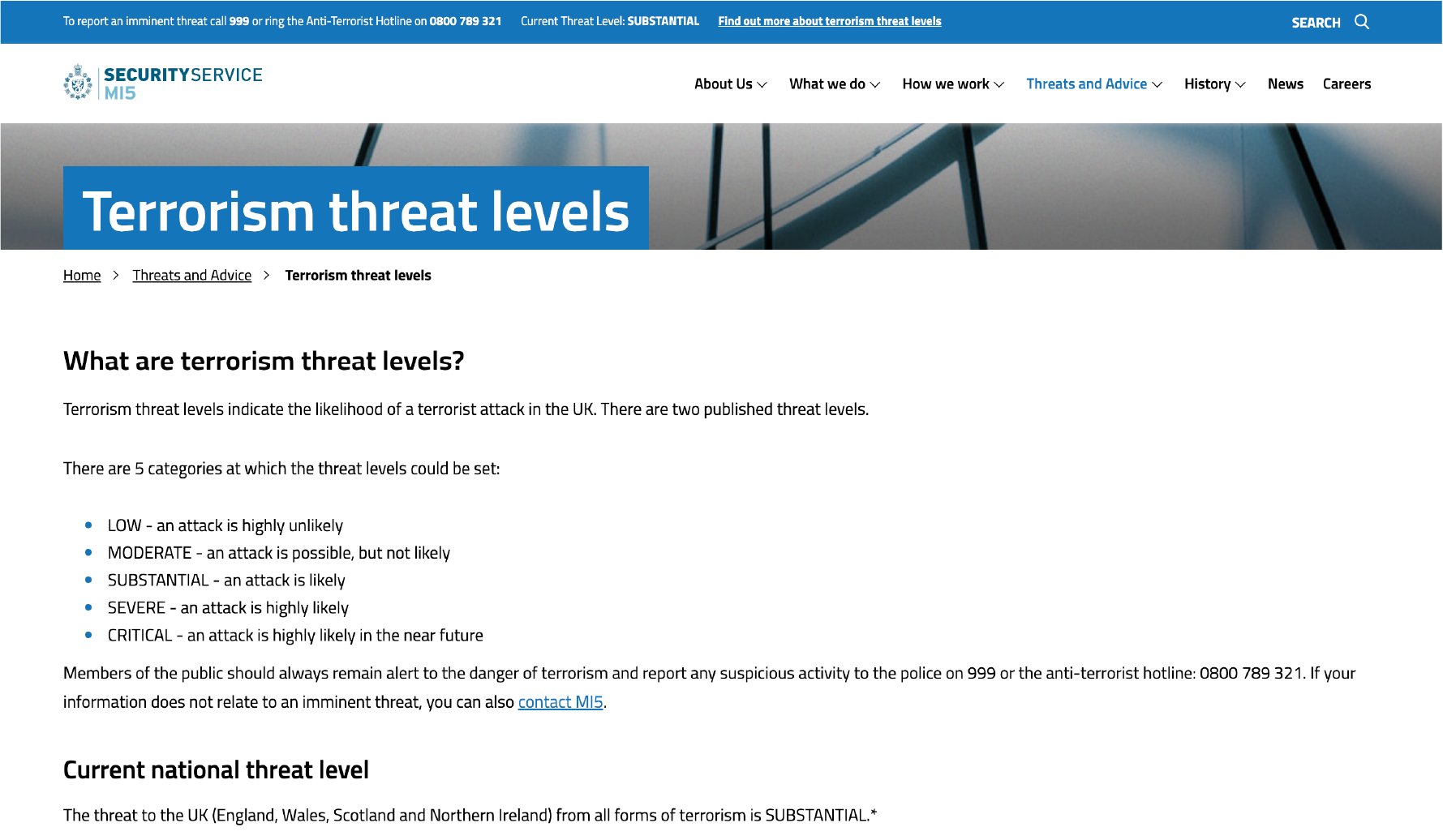Click the MI5 crest logo icon
This screenshot has width=1443, height=840.
pos(78,83)
